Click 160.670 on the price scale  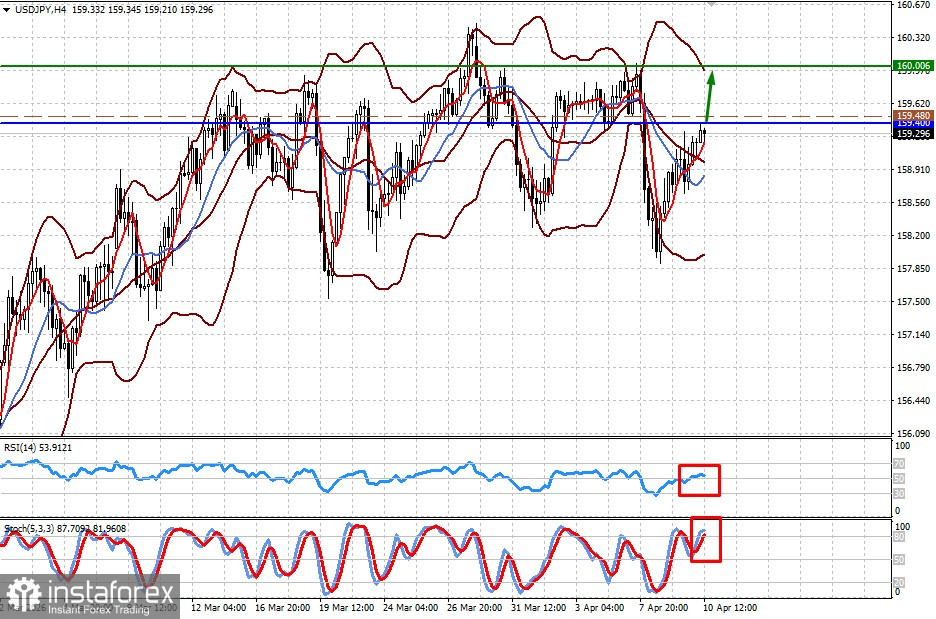pos(913,5)
